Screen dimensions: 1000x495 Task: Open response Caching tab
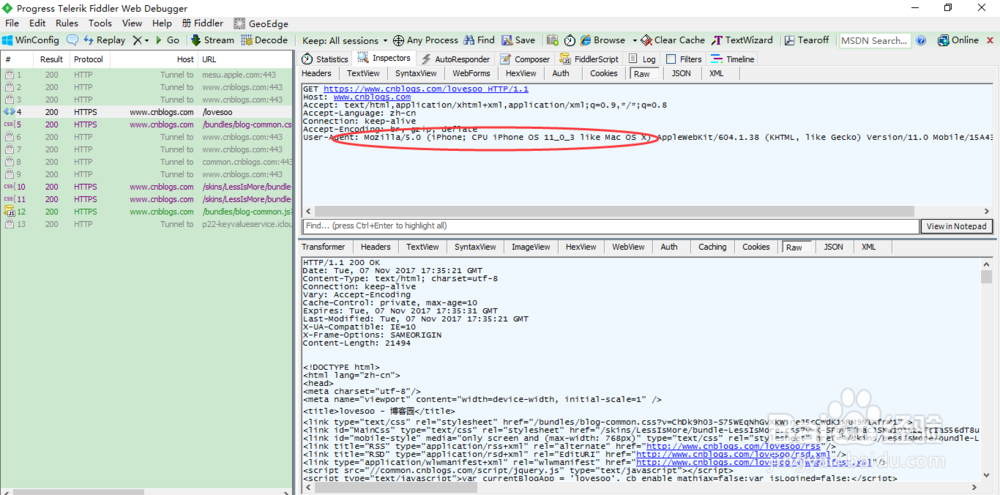(712, 247)
